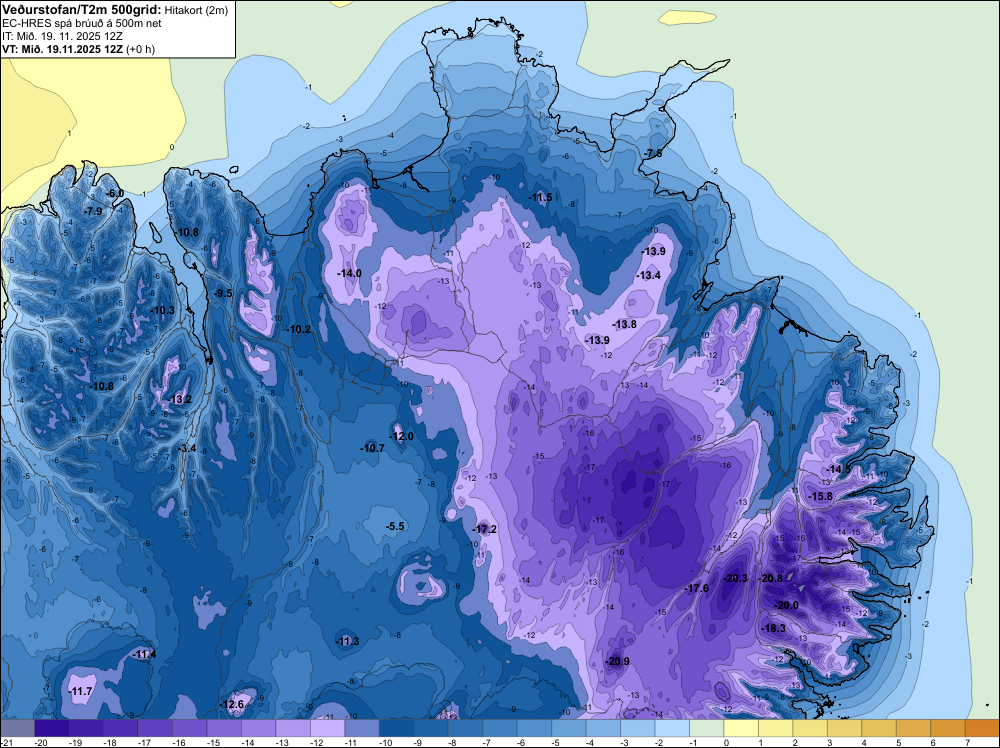The width and height of the screenshot is (1000, 748).
Task: Click the -9.5 temperature label
Action: [223, 293]
